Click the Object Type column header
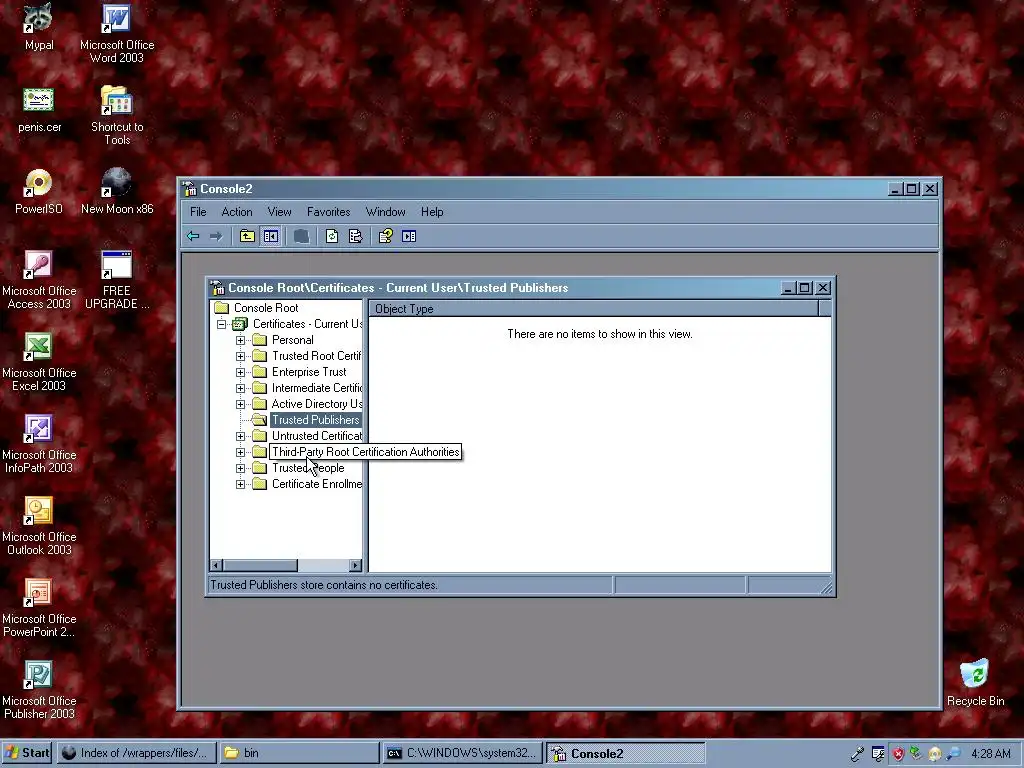 point(594,309)
